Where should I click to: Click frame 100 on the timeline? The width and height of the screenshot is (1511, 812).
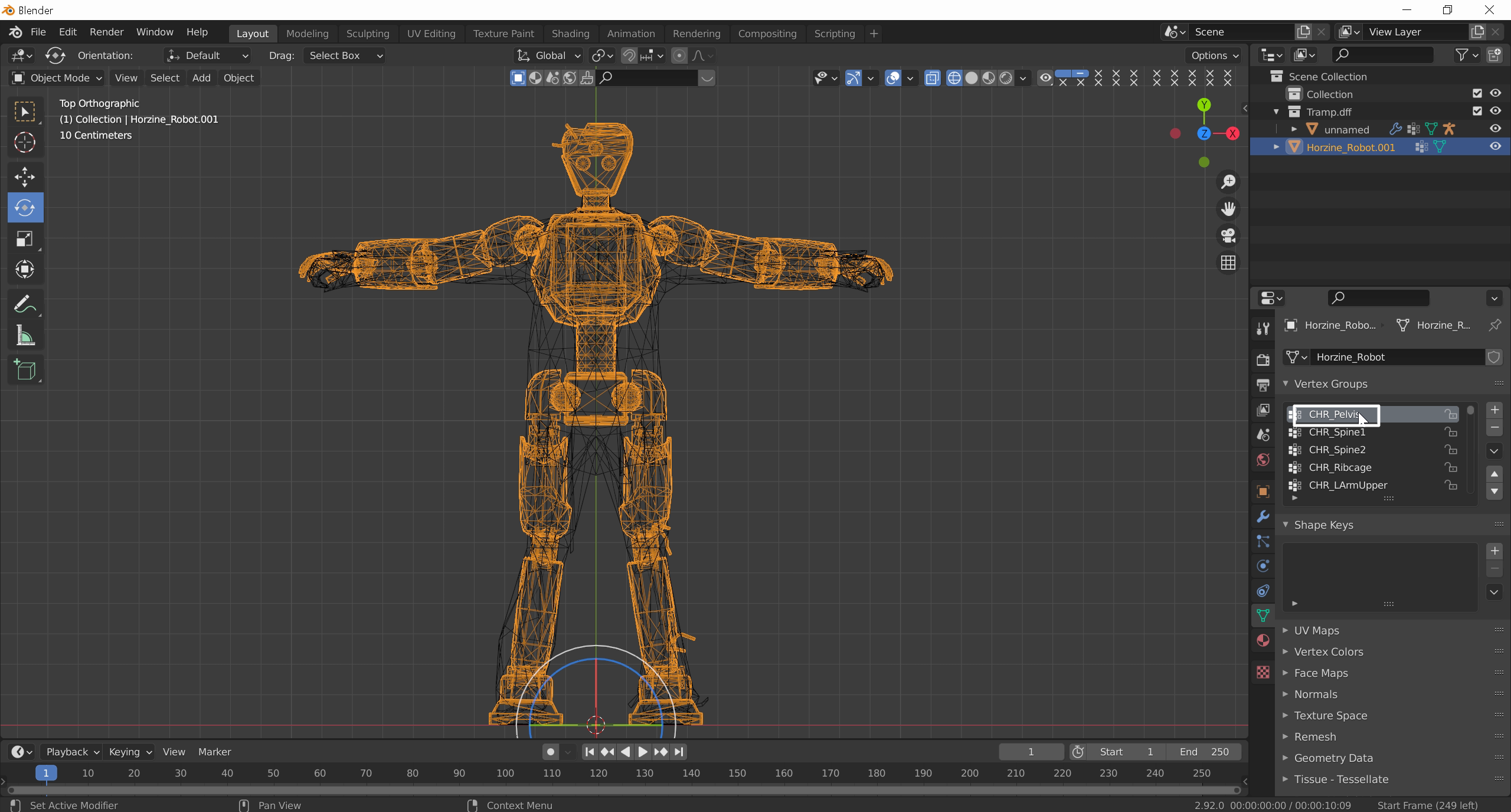click(x=505, y=773)
